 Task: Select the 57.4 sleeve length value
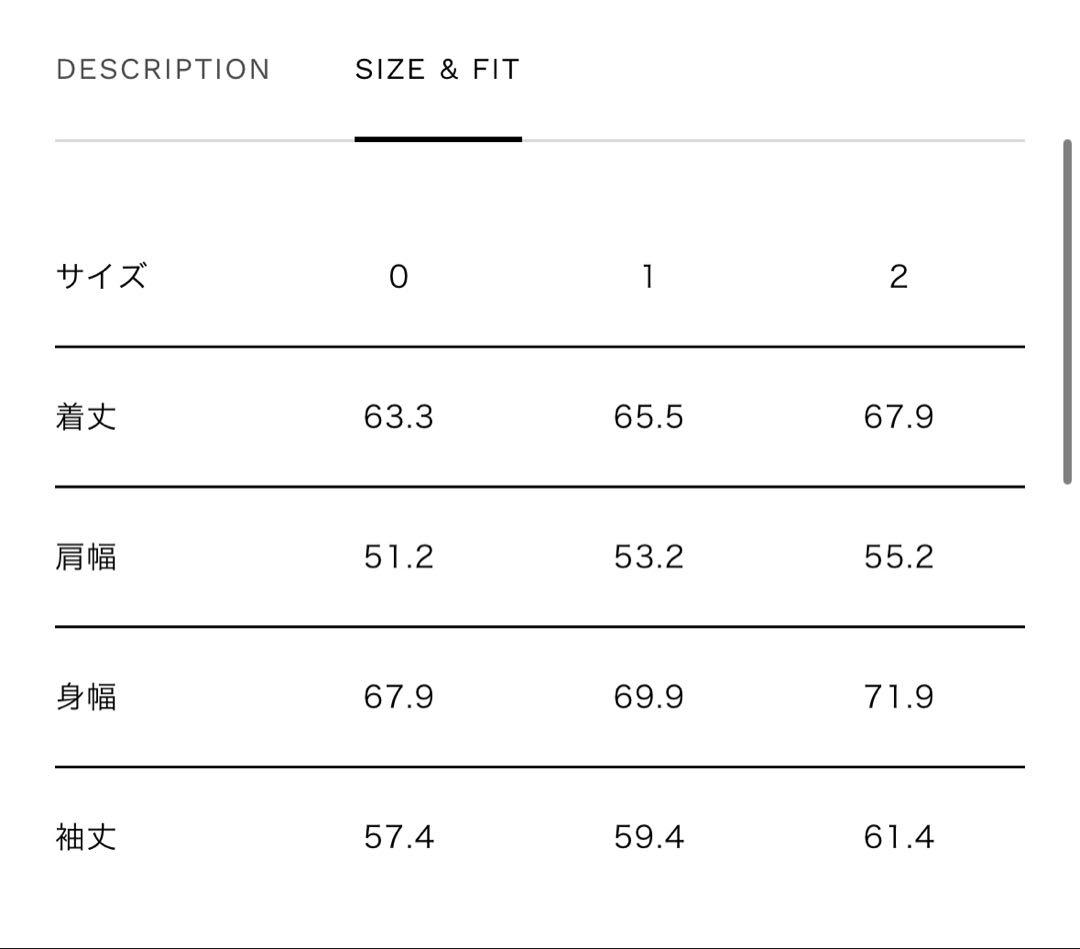point(398,838)
